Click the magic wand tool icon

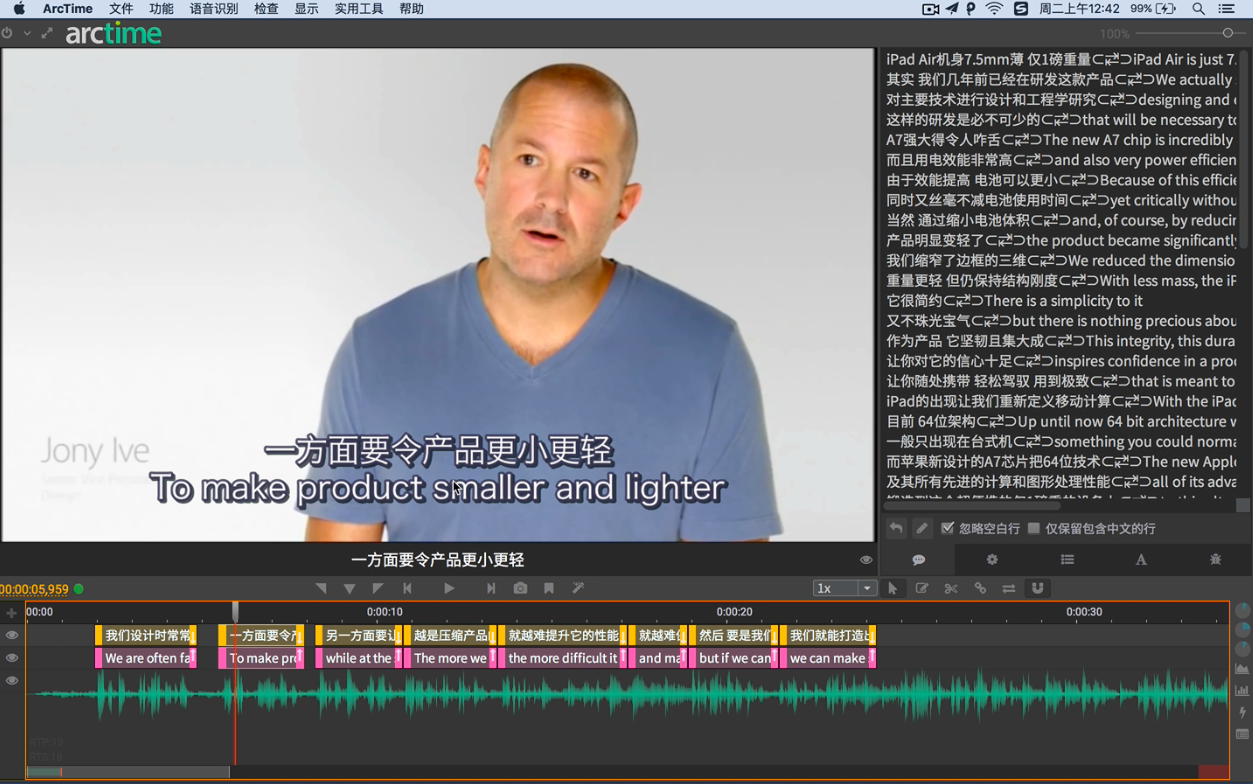click(x=578, y=589)
